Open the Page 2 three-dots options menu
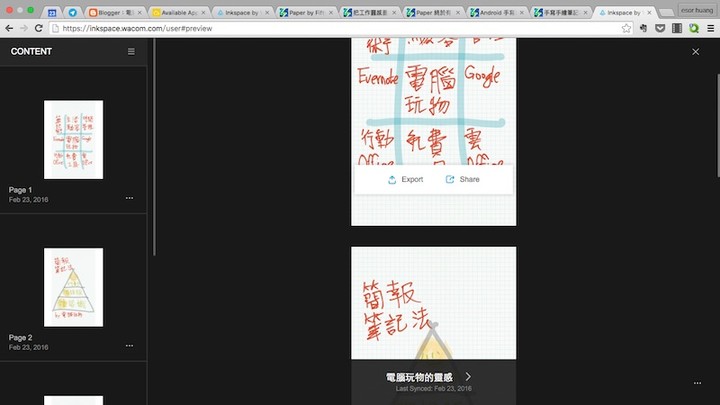Screen dimensions: 720x405 tap(129, 346)
